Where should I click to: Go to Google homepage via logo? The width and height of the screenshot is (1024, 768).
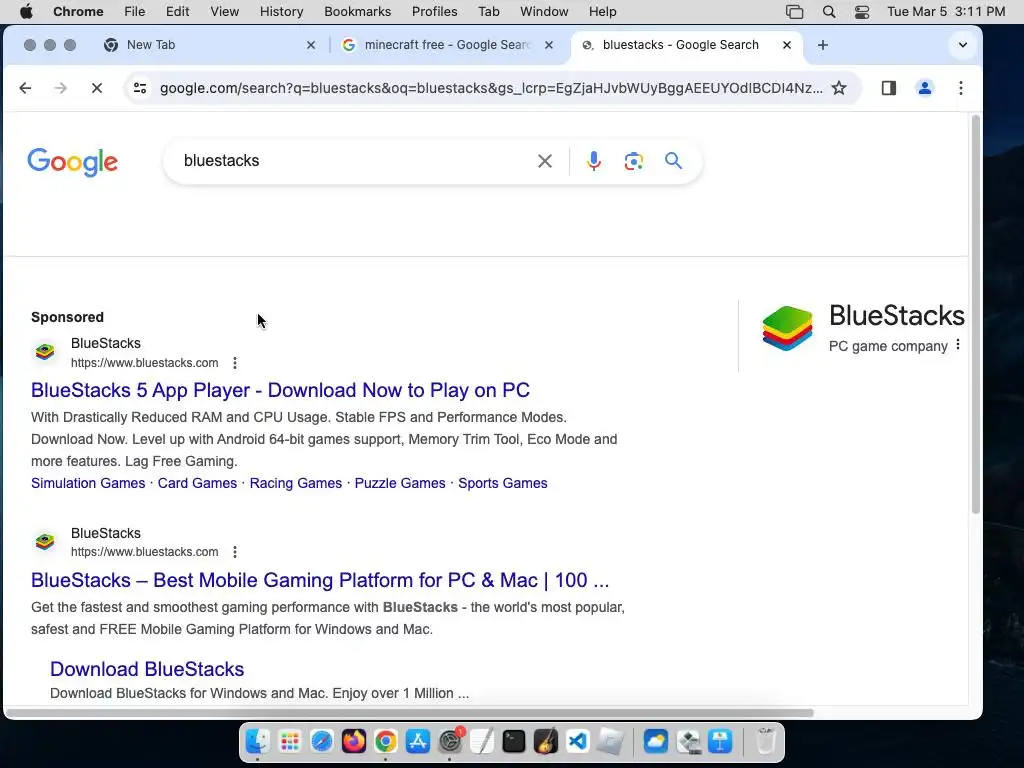72,162
